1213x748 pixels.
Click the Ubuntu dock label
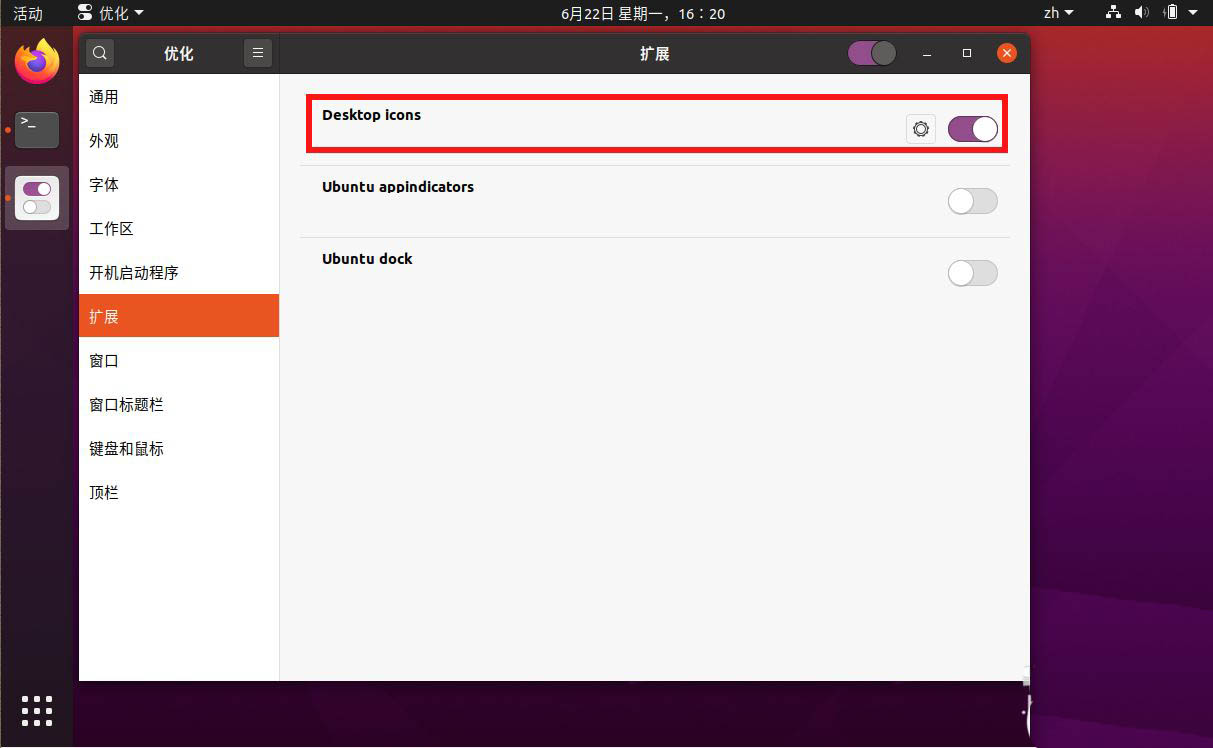click(367, 259)
